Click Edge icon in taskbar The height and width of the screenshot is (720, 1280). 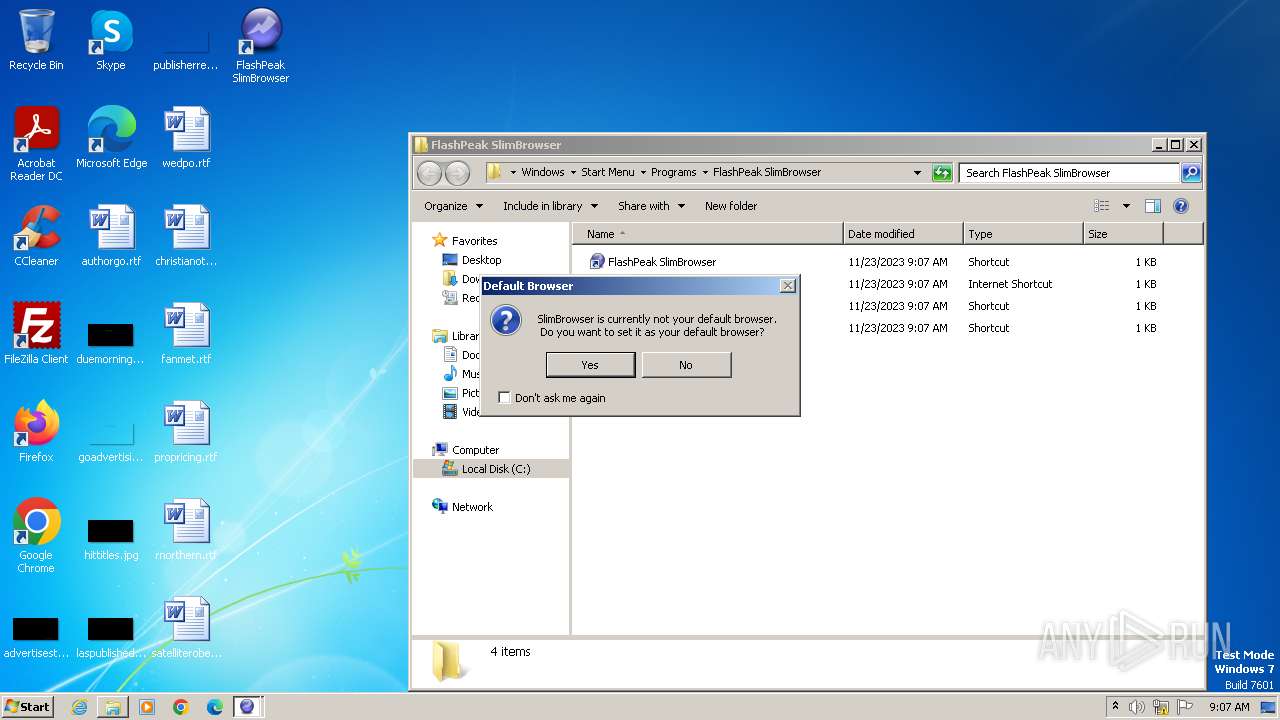coord(214,707)
